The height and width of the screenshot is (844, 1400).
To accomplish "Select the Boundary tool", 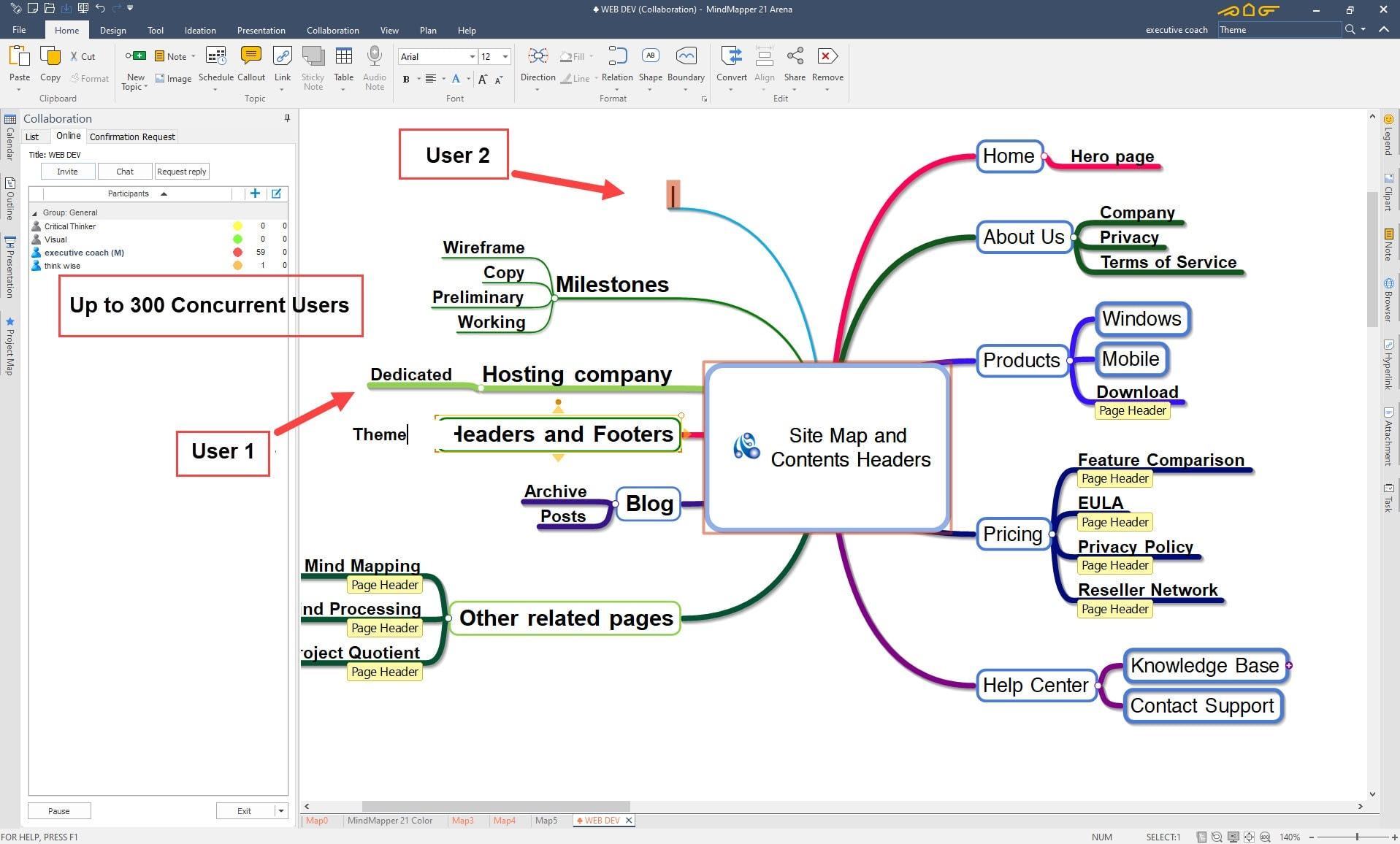I will click(685, 57).
